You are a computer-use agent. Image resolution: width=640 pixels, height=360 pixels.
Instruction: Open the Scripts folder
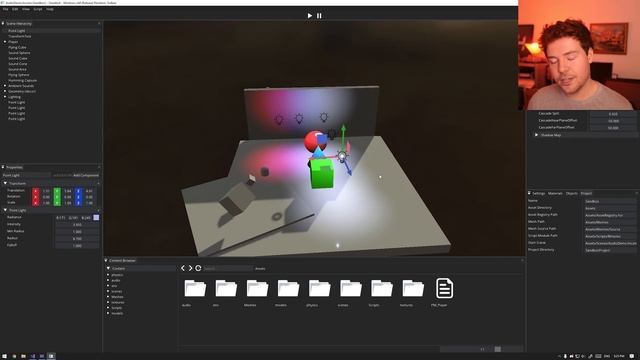[x=382, y=289]
